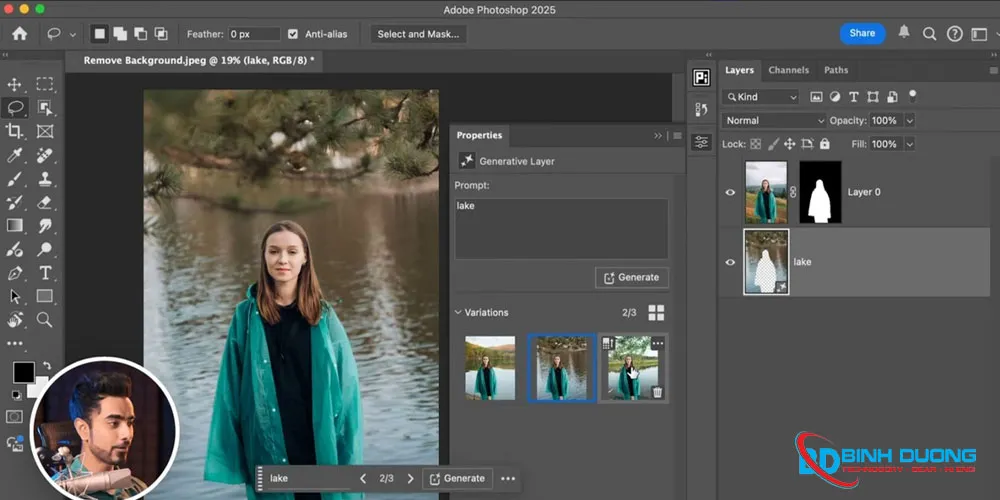Select the Rectangular Marquee tool
Screen dimensions: 1000x500
coord(45,84)
